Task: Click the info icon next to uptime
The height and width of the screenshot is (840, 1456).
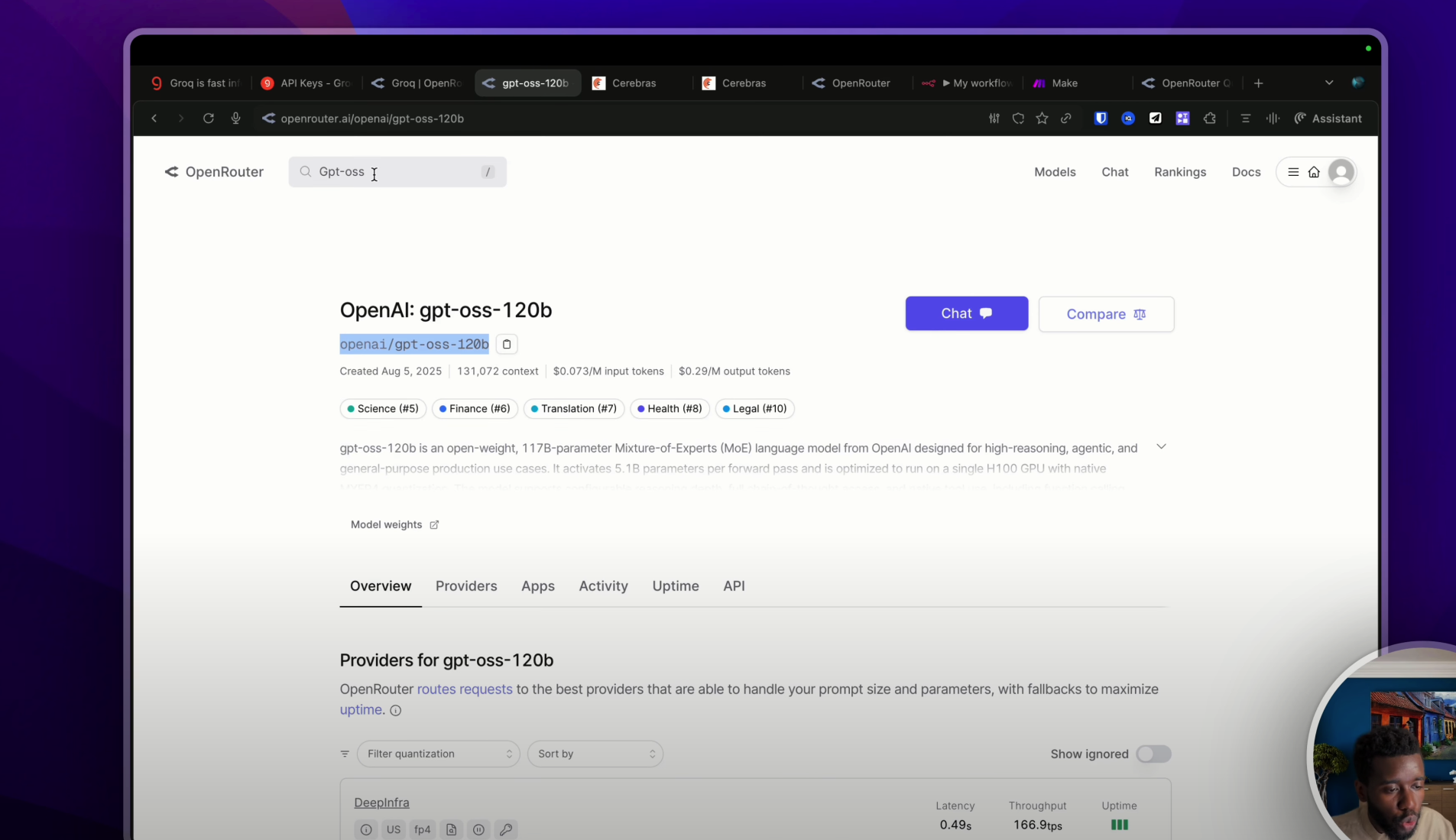Action: pyautogui.click(x=395, y=711)
